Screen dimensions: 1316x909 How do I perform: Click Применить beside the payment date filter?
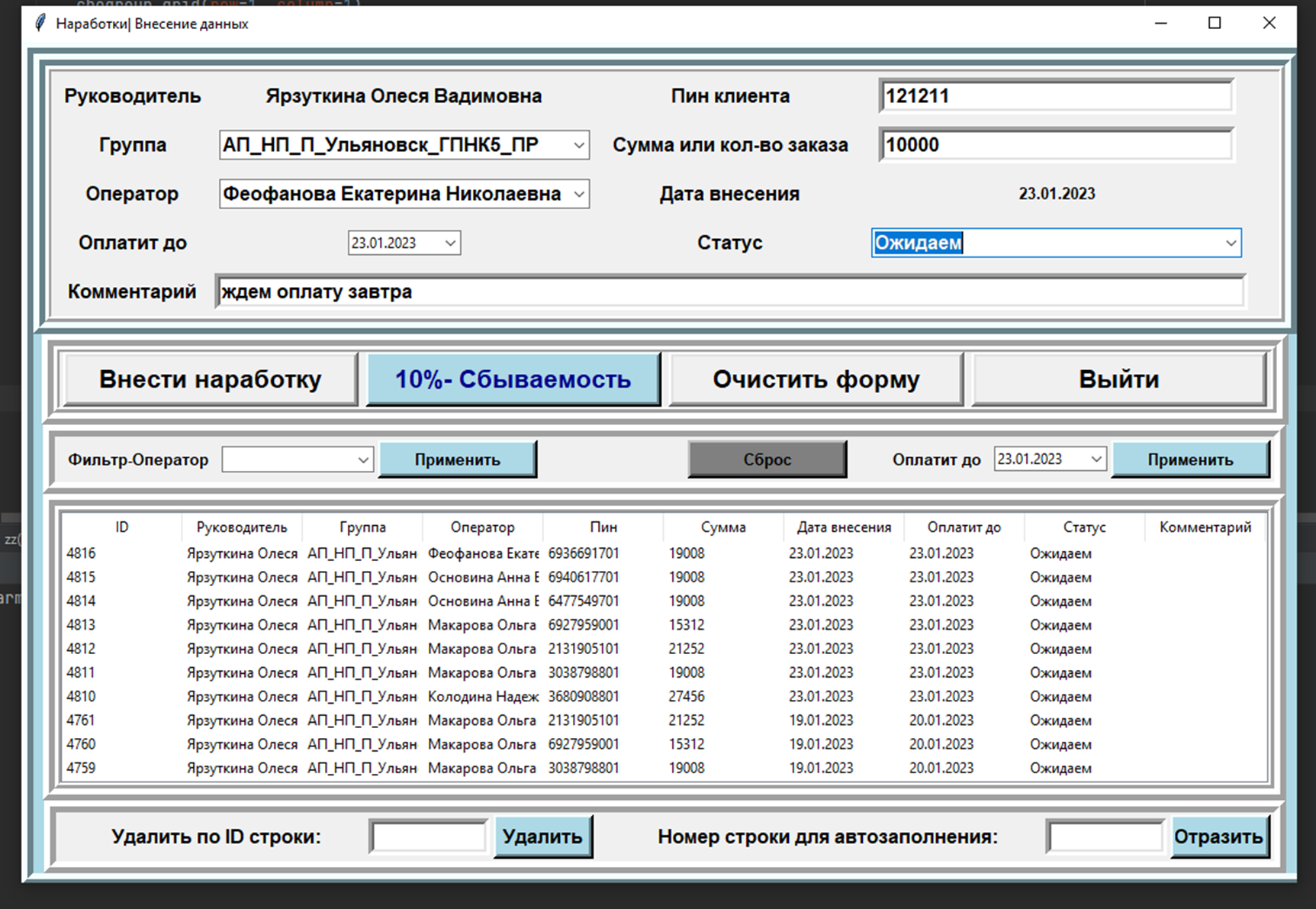[1189, 459]
